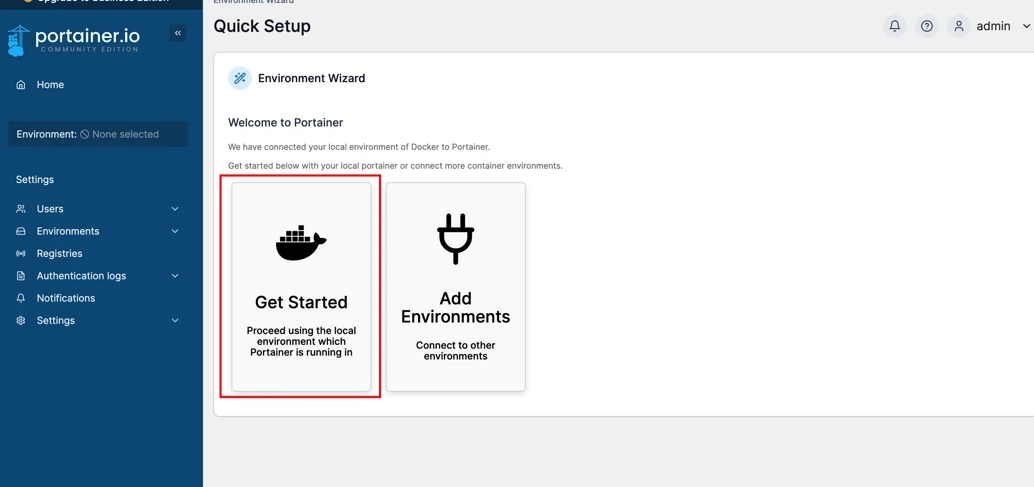Open the notifications bell in header
This screenshot has width=1034, height=487.
pyautogui.click(x=895, y=26)
